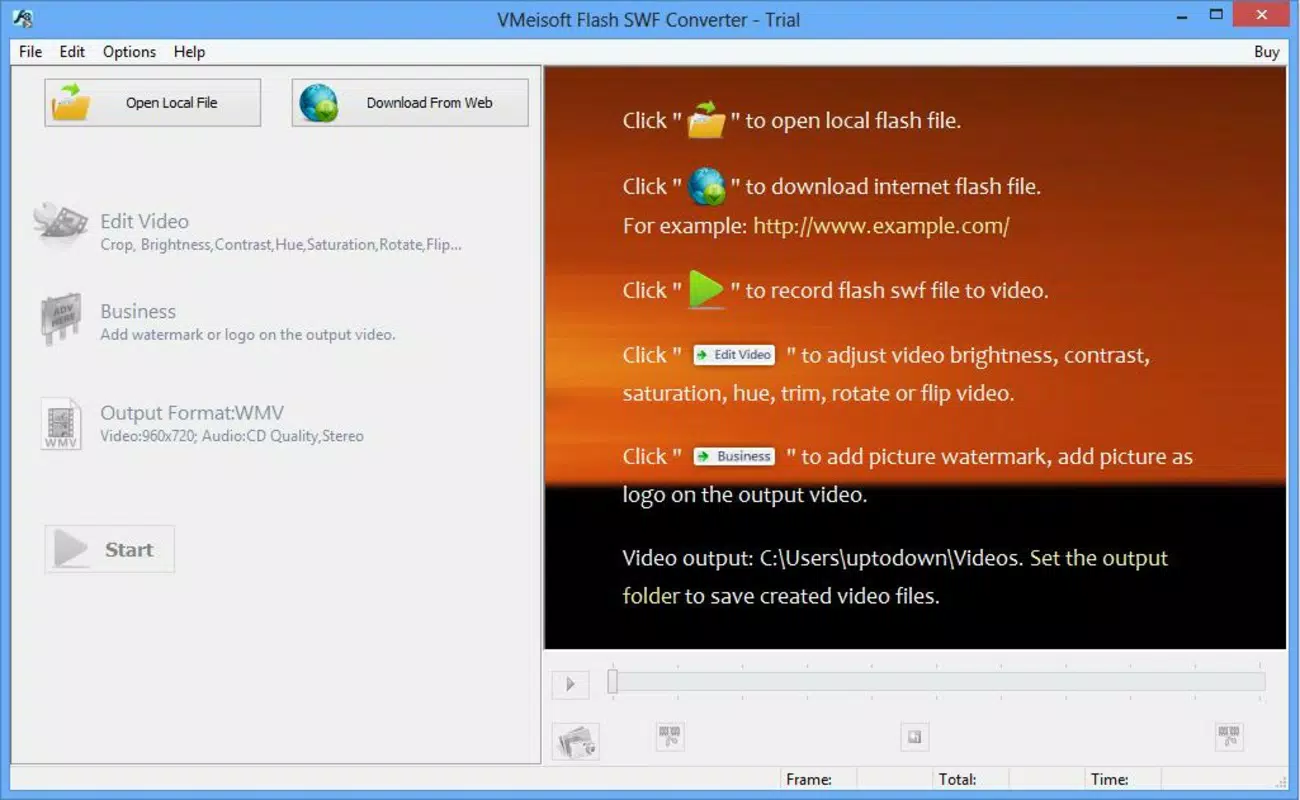The image size is (1300, 800).
Task: Click the snapshot camera photos icon
Action: (576, 741)
